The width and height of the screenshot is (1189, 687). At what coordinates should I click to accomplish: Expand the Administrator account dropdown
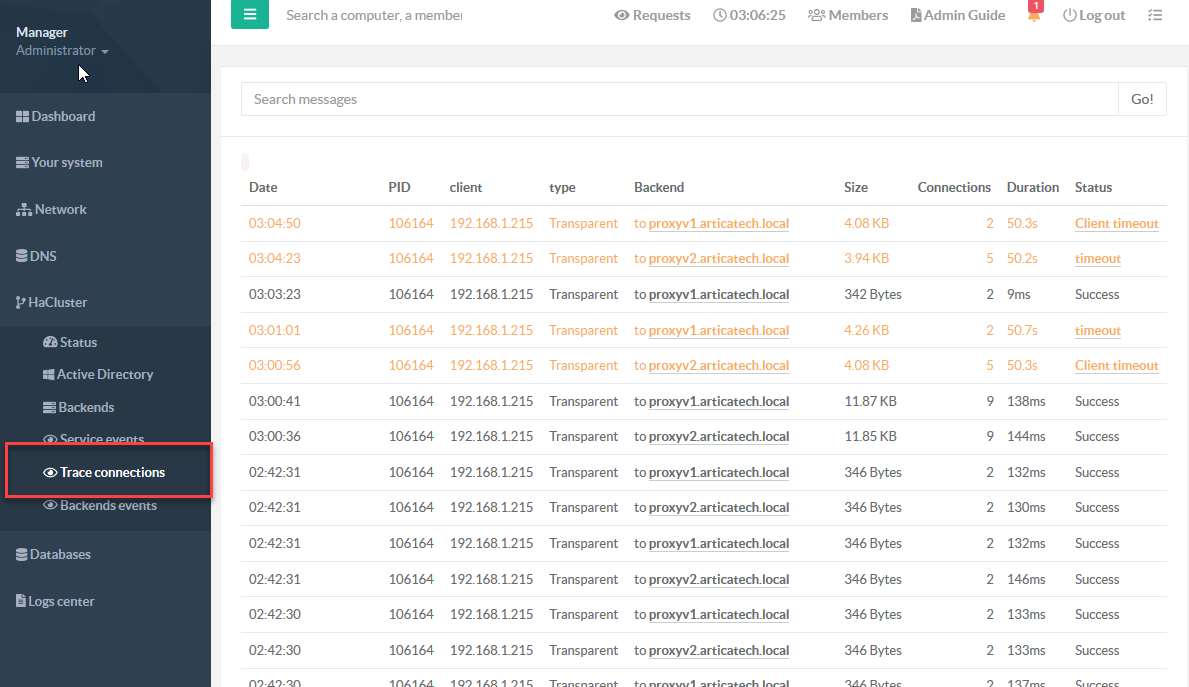(62, 50)
